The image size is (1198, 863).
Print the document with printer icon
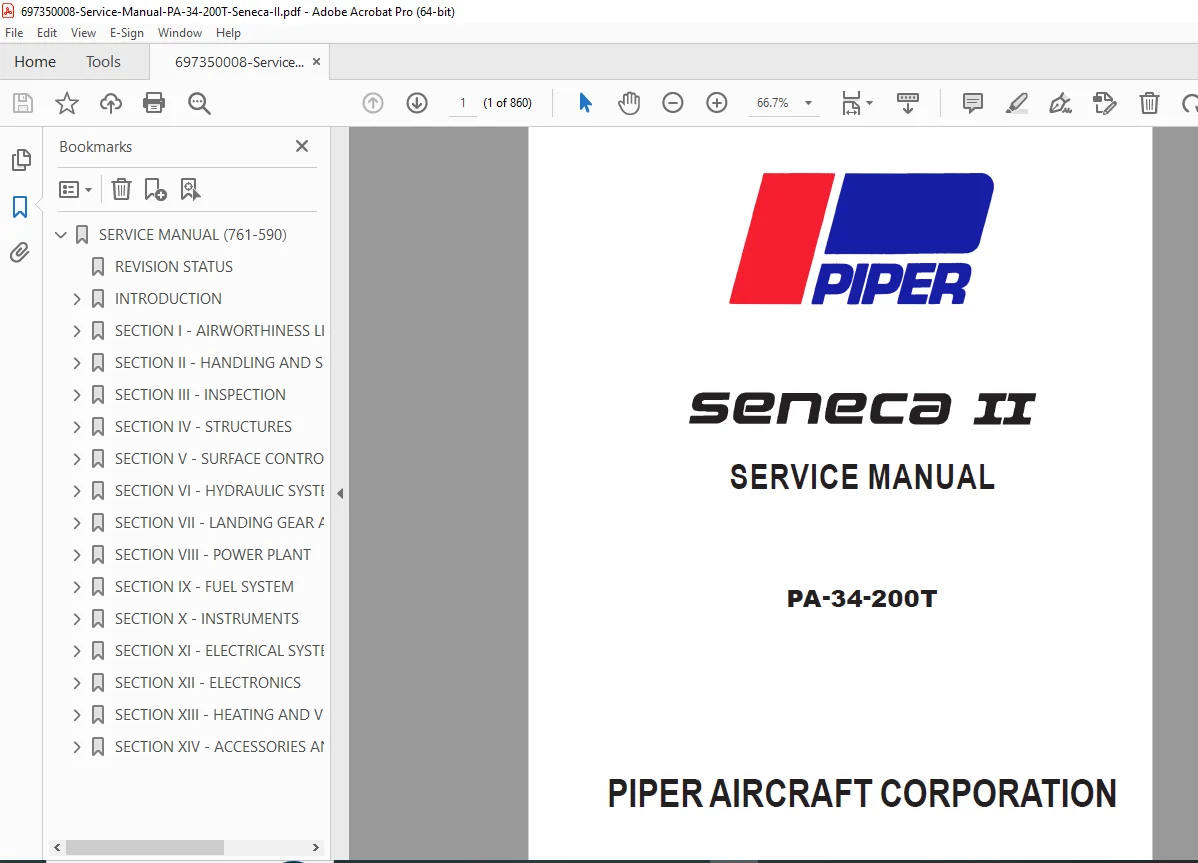pos(154,103)
